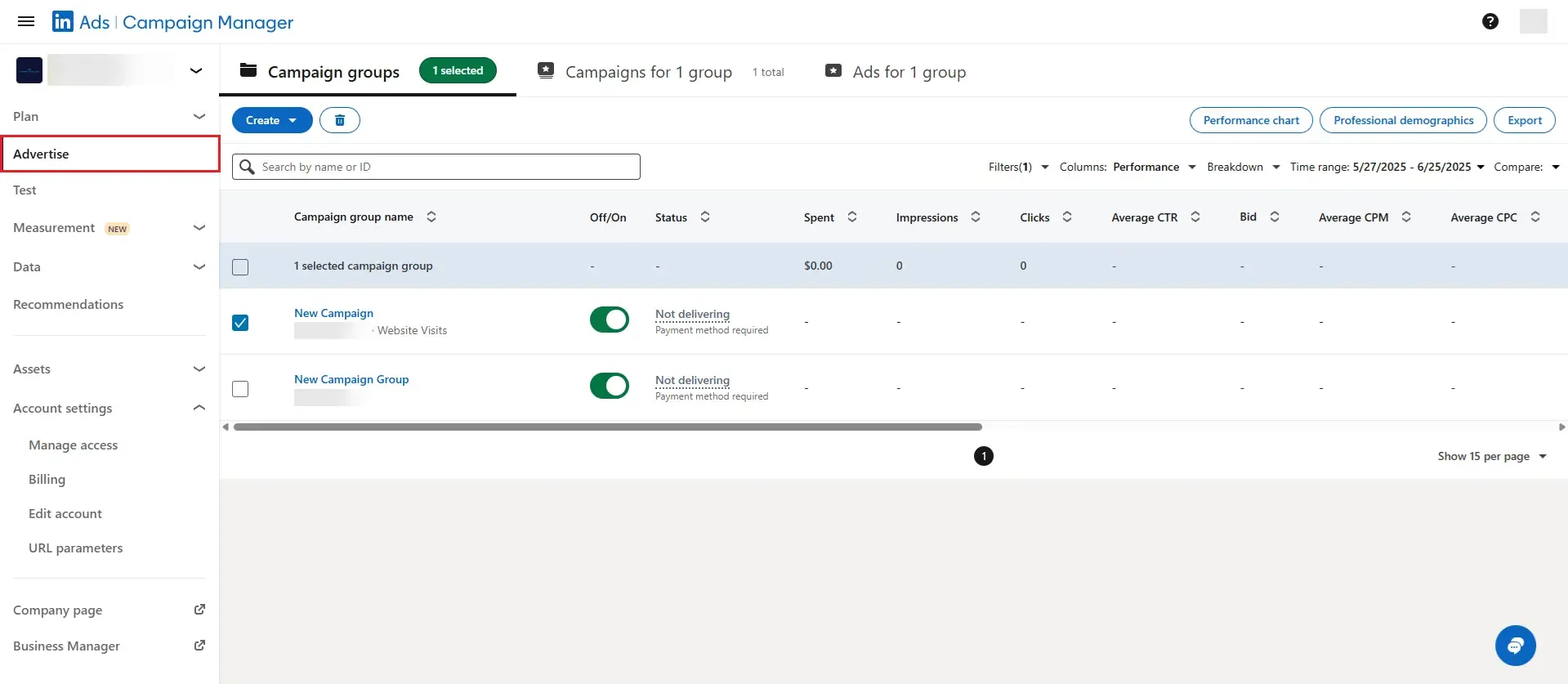The height and width of the screenshot is (684, 1568).
Task: Click the Ads tab star icon
Action: (833, 70)
